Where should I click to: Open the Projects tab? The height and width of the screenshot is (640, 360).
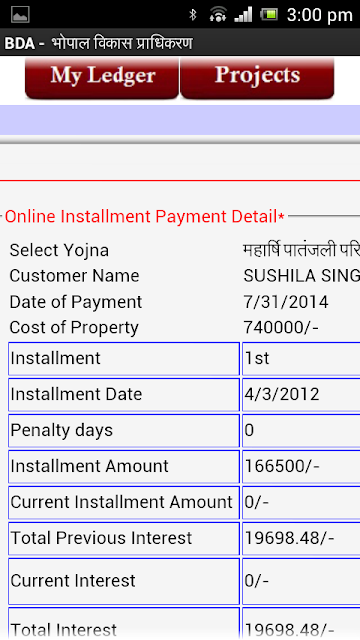[257, 78]
